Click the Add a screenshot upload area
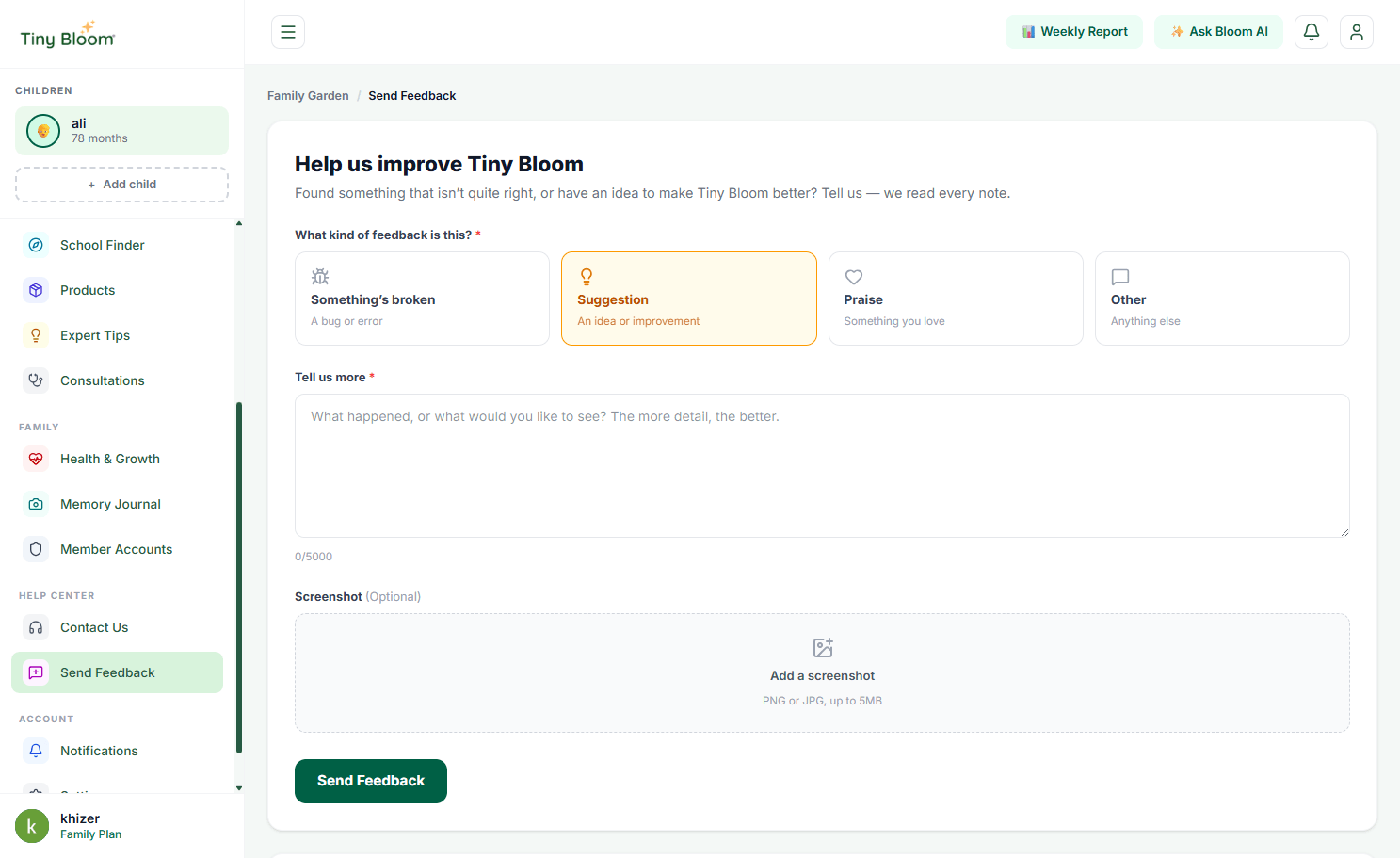Image resolution: width=1400 pixels, height=858 pixels. point(822,673)
